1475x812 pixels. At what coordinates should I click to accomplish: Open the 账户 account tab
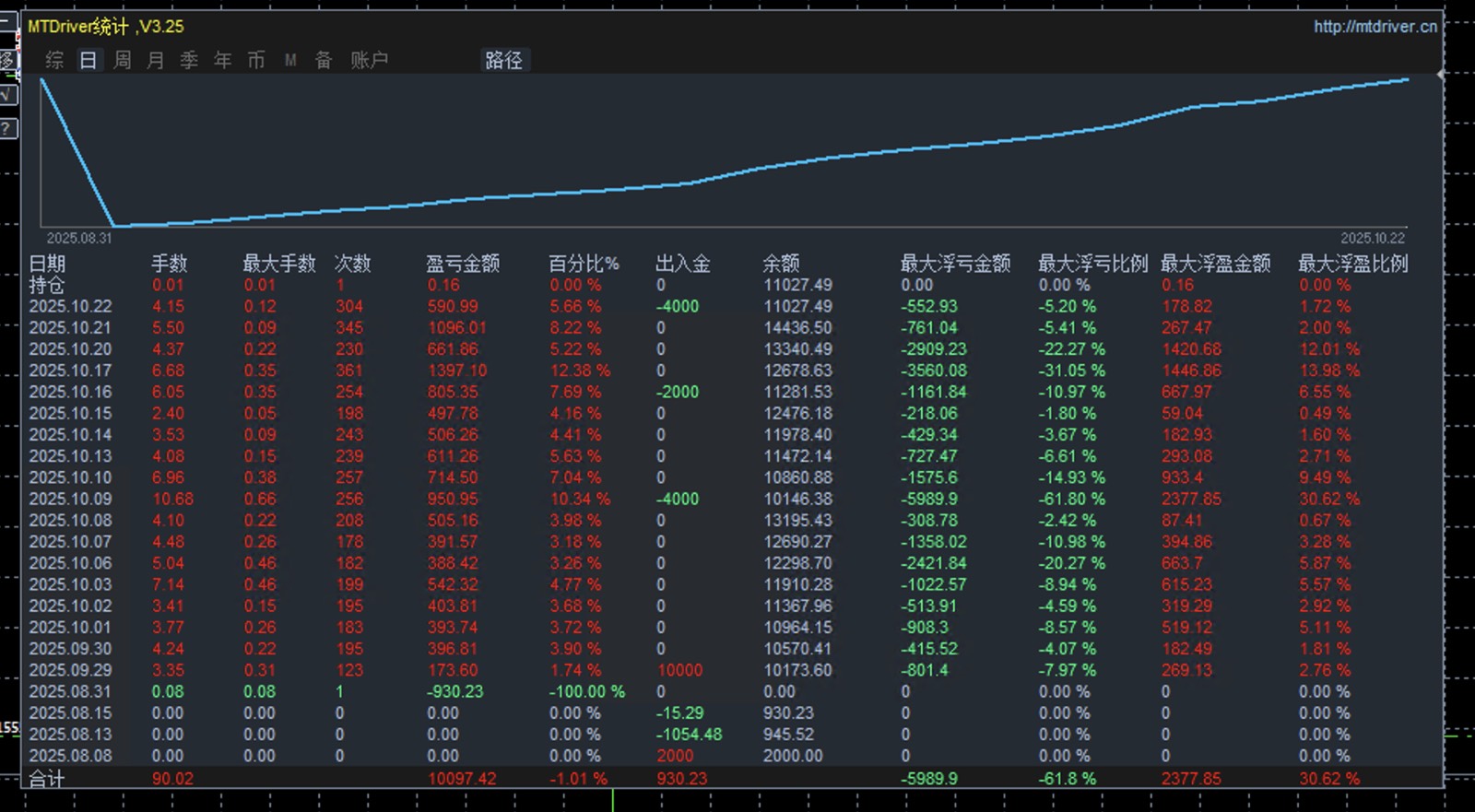[x=369, y=61]
